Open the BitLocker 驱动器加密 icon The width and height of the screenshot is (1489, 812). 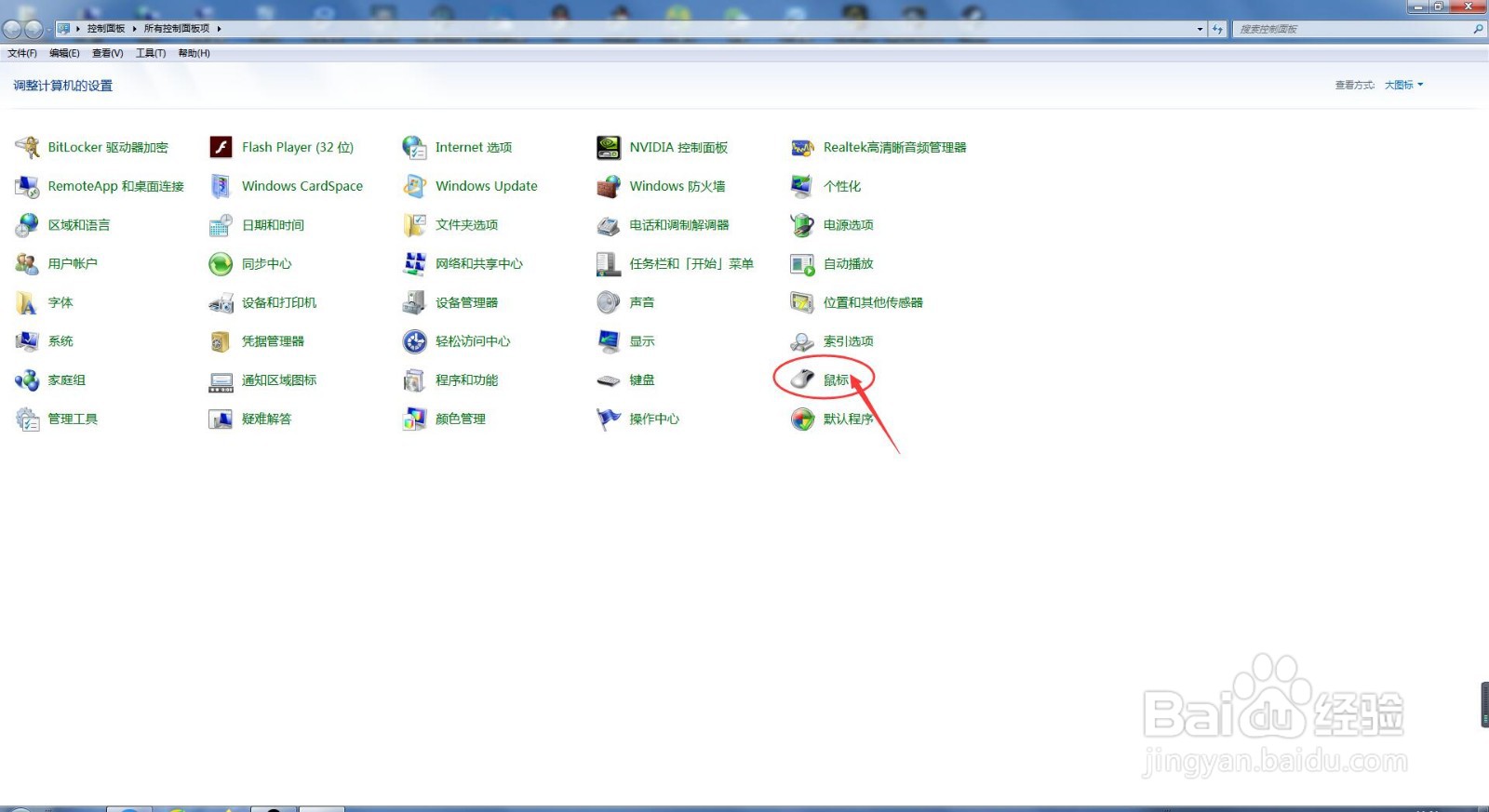(x=27, y=147)
